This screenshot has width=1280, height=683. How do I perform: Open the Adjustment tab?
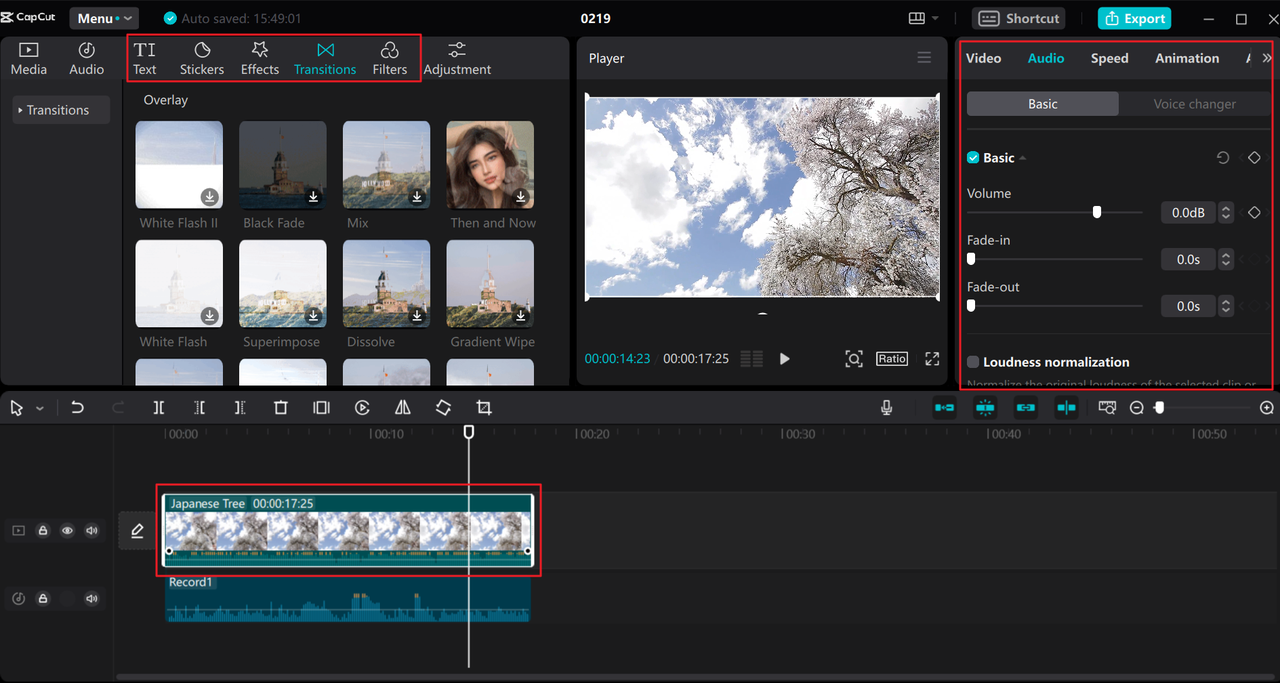click(457, 59)
